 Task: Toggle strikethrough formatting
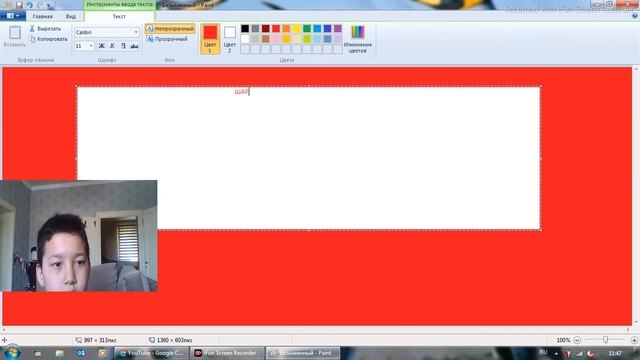[x=134, y=46]
